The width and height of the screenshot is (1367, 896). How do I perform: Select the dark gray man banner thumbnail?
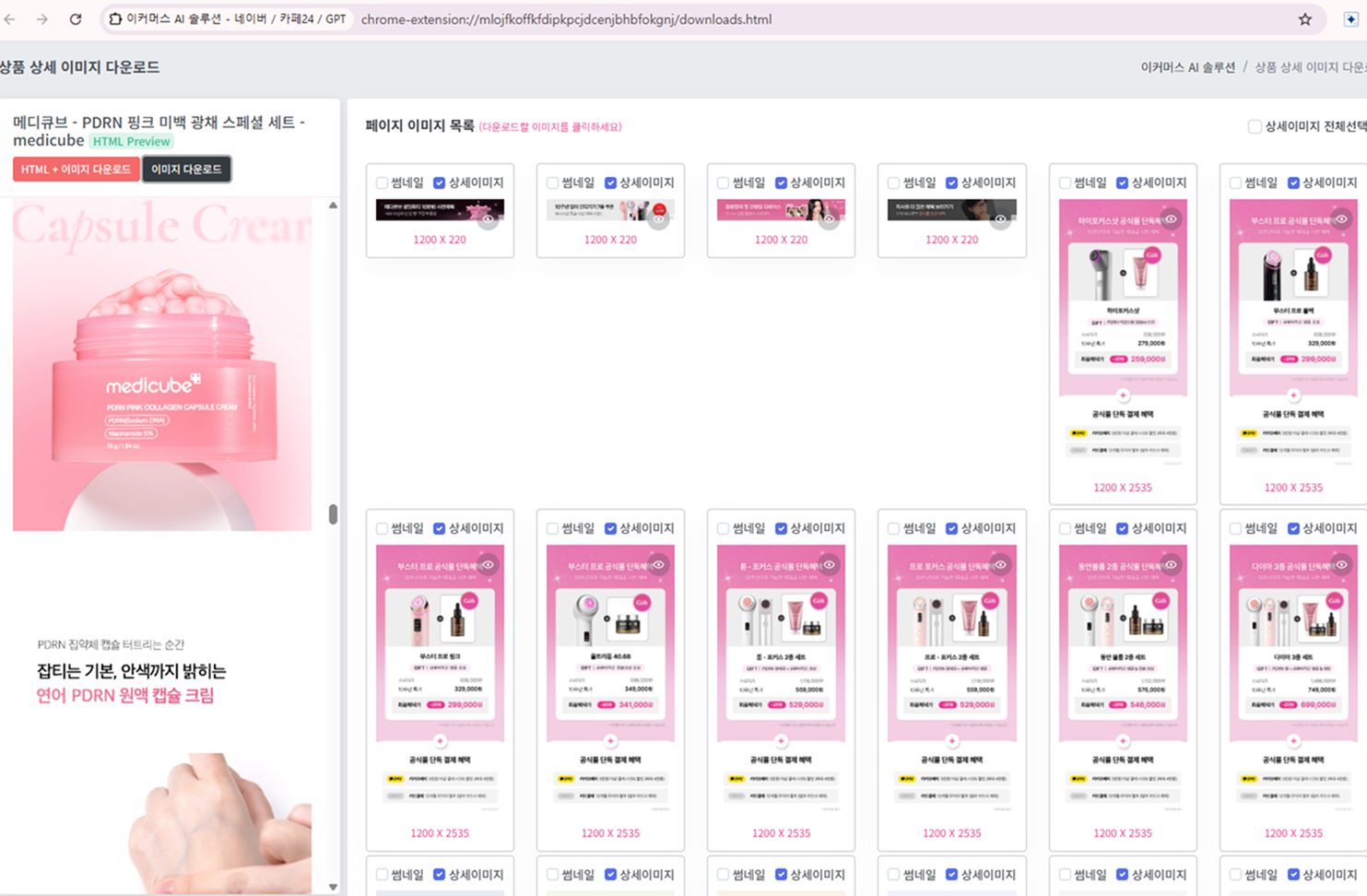pos(951,210)
